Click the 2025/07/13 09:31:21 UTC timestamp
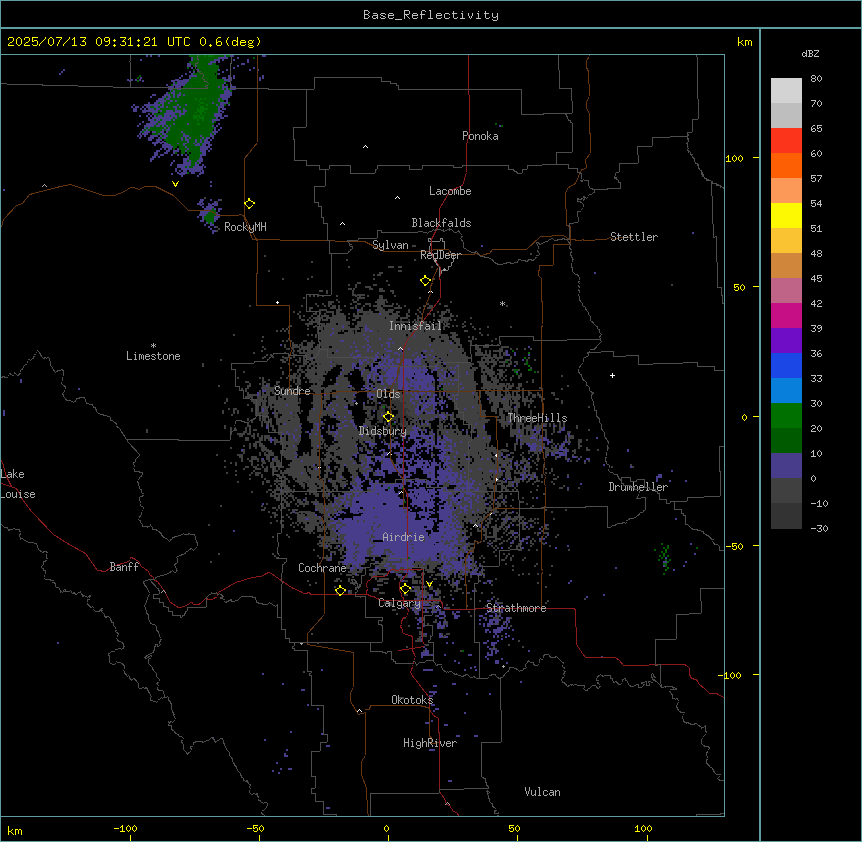Viewport: 862px width, 842px height. coord(98,42)
